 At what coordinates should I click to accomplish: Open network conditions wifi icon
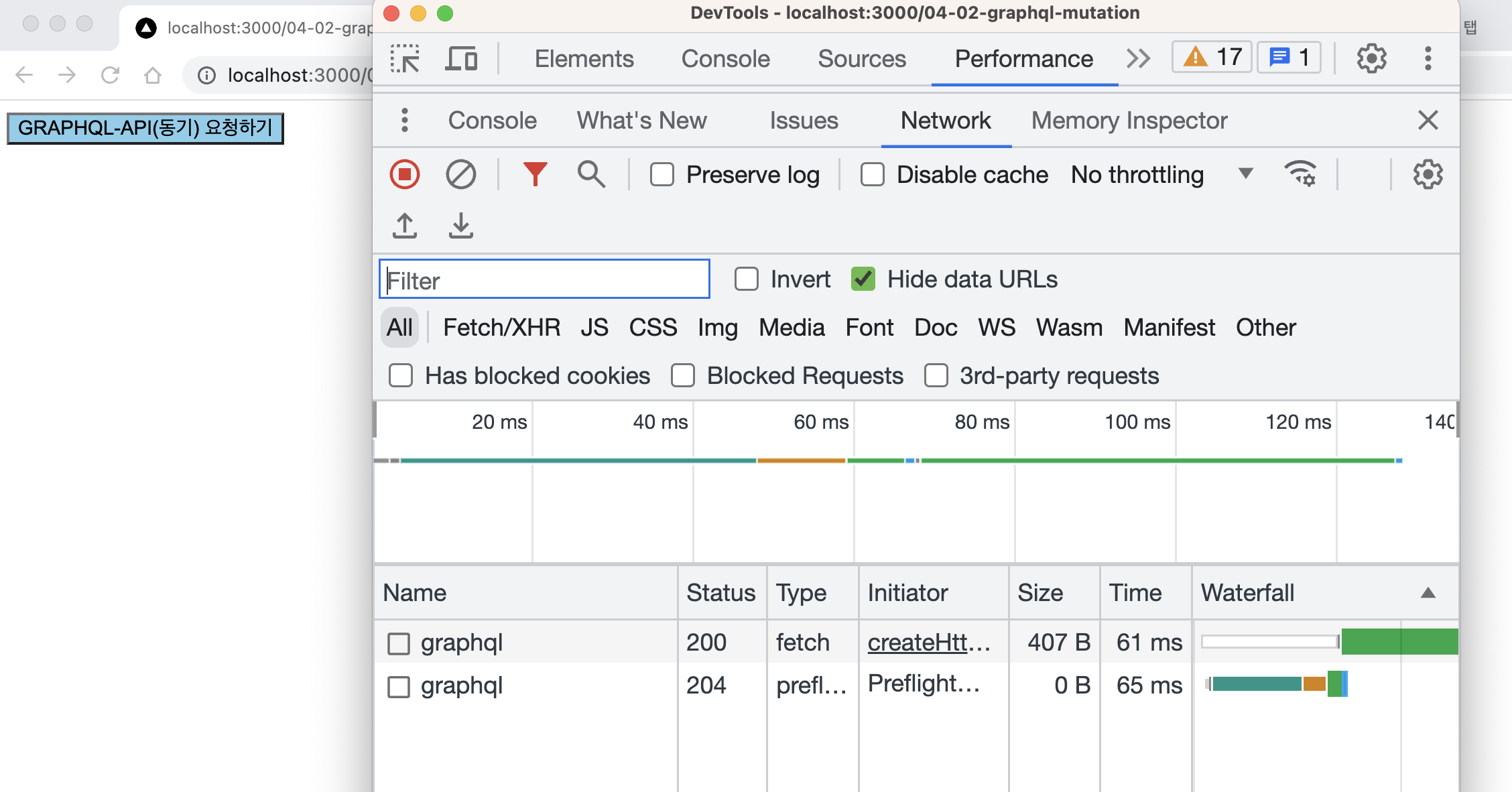[x=1300, y=175]
